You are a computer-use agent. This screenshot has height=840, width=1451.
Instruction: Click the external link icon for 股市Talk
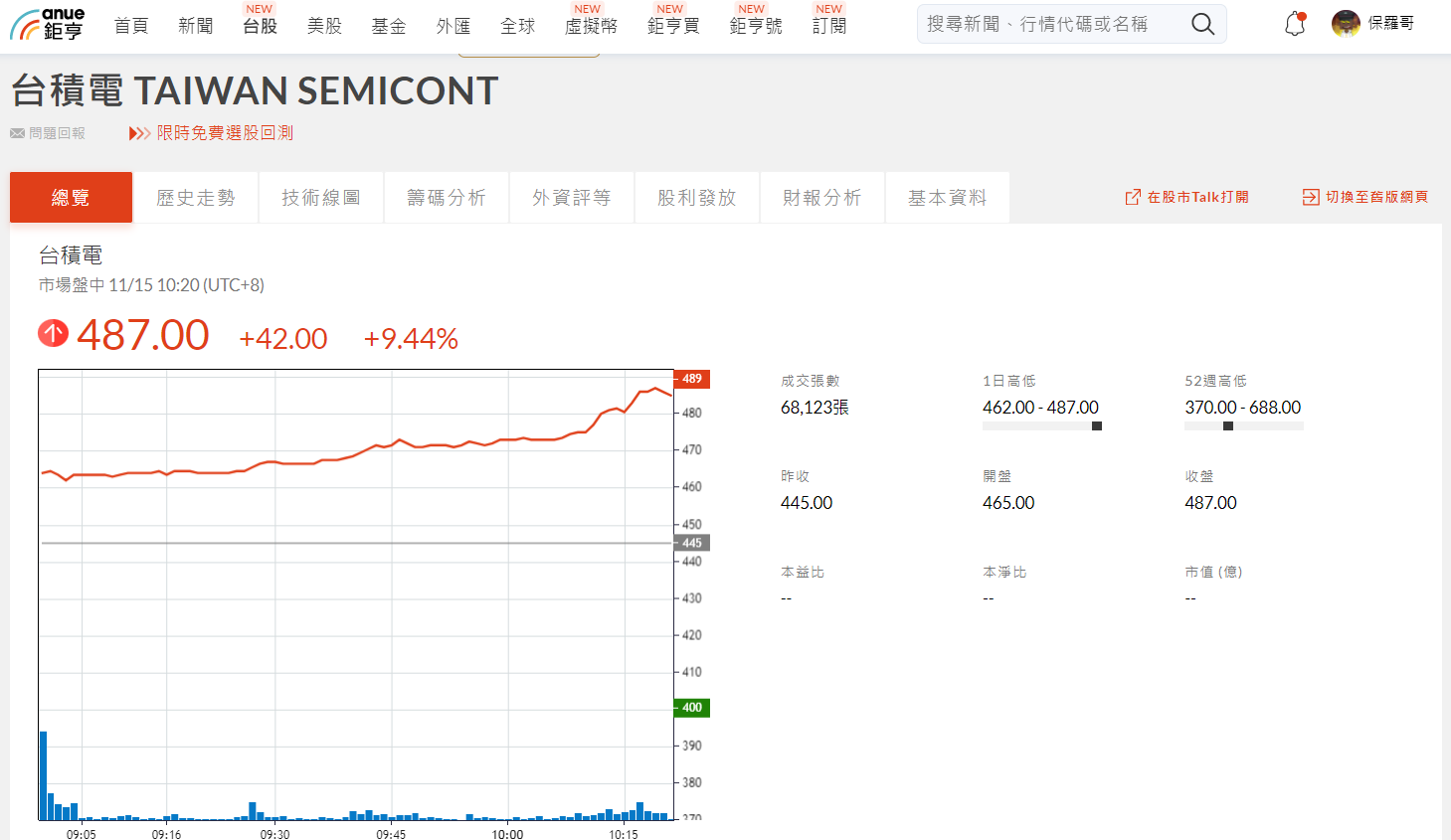[1133, 197]
